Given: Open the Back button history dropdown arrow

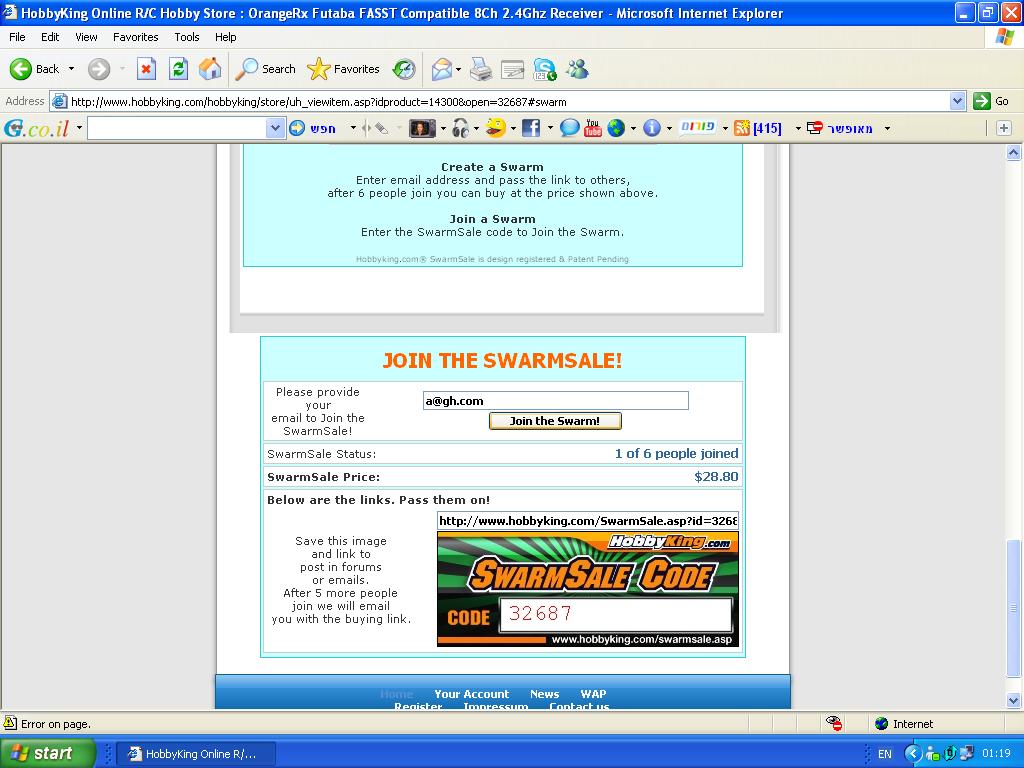Looking at the screenshot, I should point(71,69).
